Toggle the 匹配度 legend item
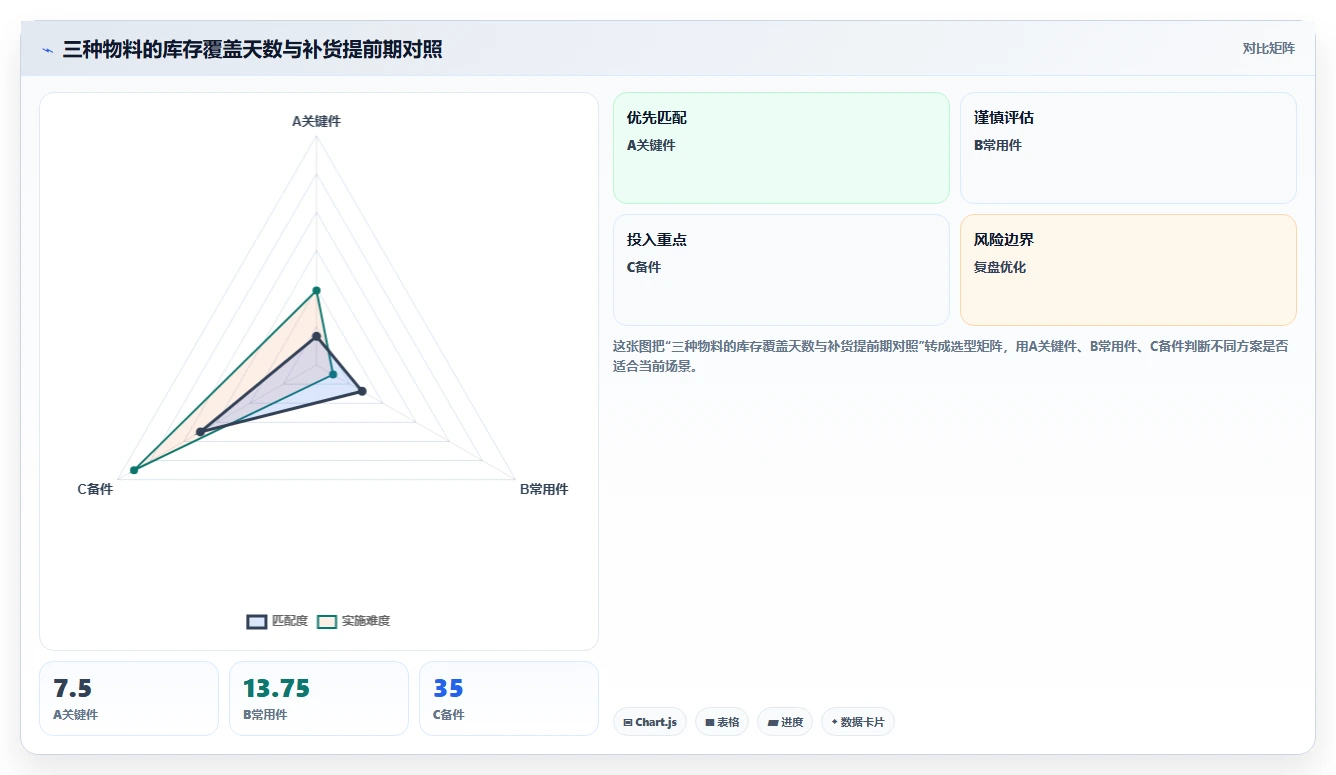This screenshot has height=775, width=1336. point(277,621)
